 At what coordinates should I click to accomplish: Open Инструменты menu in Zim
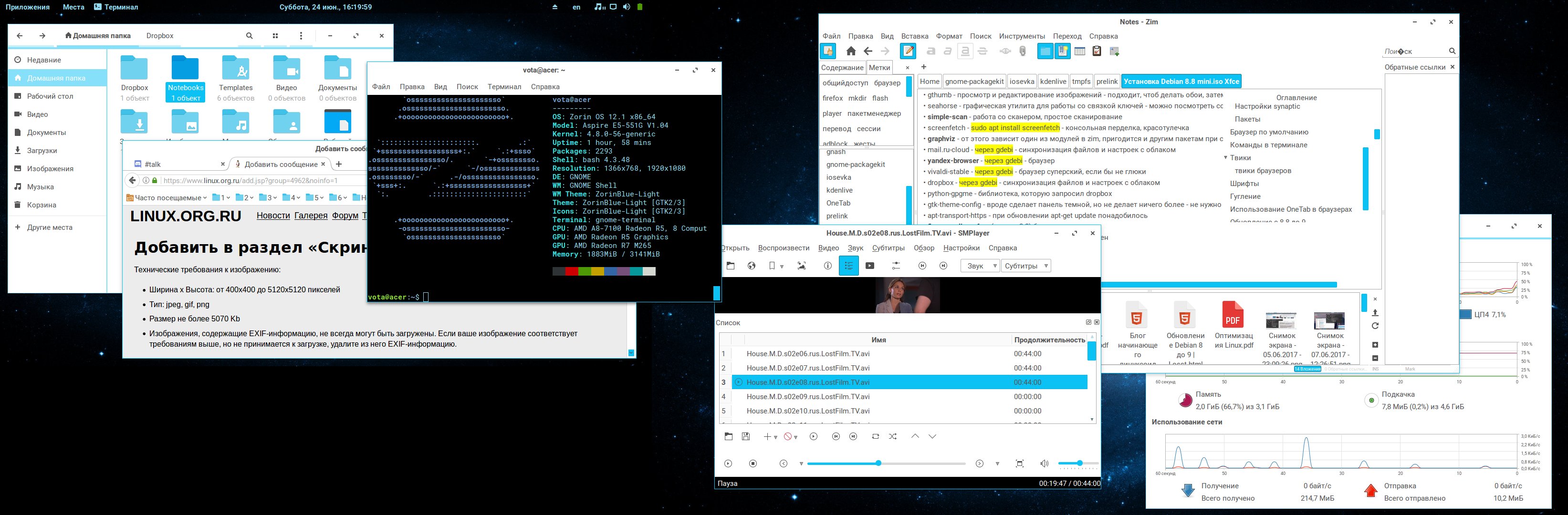pos(1021,37)
